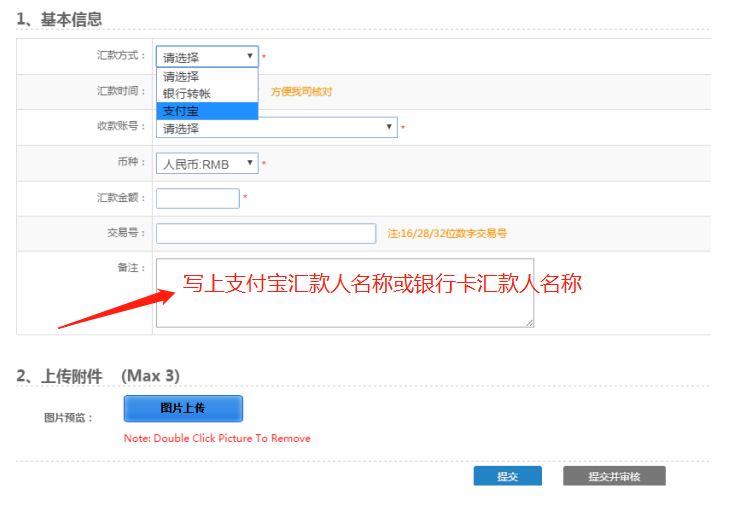Focus the 交易号 text field
The width and height of the screenshot is (755, 527).
pos(266,233)
